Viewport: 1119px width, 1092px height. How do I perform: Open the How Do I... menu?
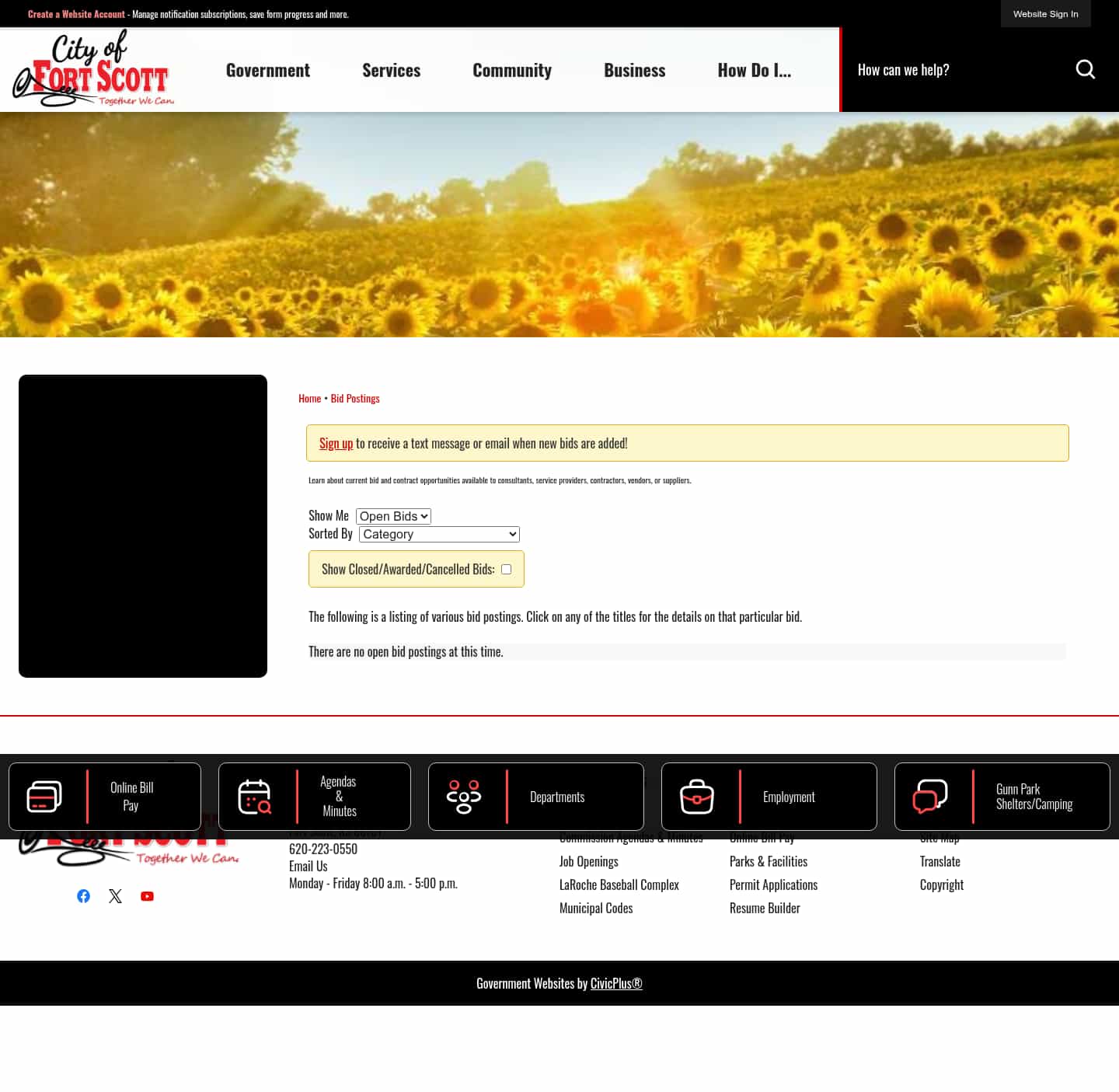[x=755, y=70]
